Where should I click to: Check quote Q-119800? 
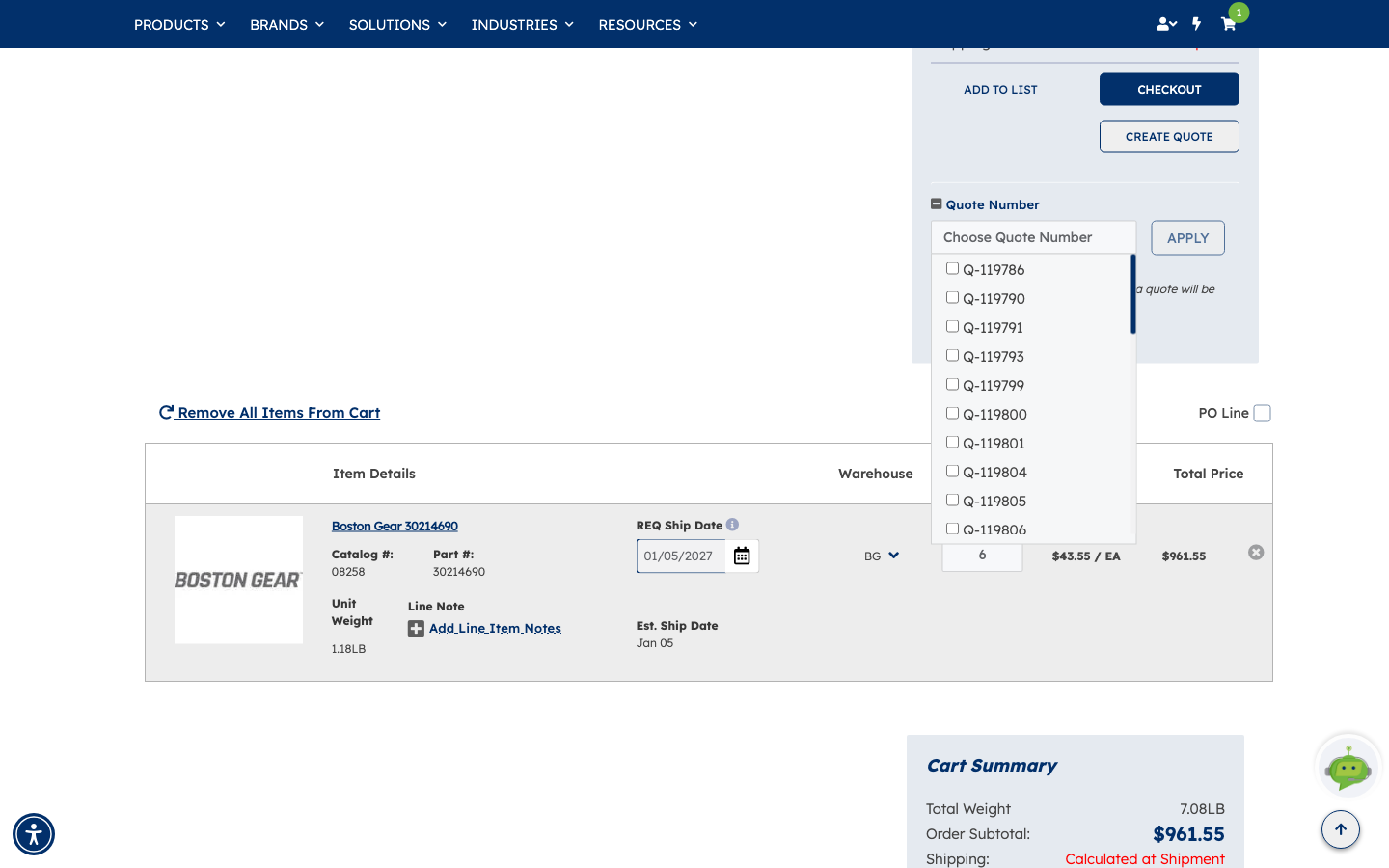[952, 414]
